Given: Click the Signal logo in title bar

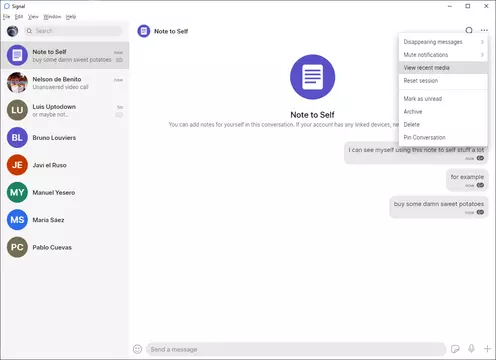Looking at the screenshot, I should tap(7, 6).
